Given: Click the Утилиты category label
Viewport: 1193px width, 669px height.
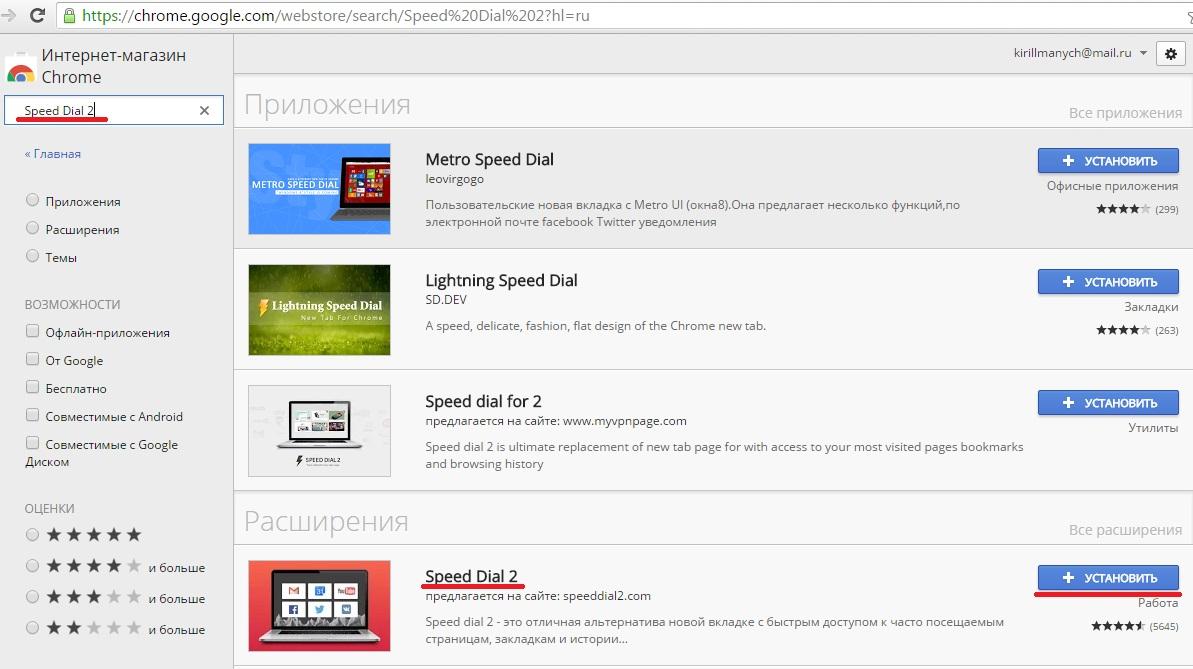Looking at the screenshot, I should [x=1153, y=428].
